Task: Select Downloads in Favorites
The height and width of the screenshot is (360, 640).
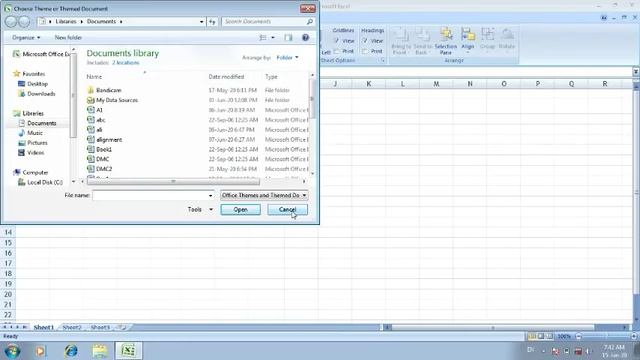Action: pyautogui.click(x=36, y=93)
